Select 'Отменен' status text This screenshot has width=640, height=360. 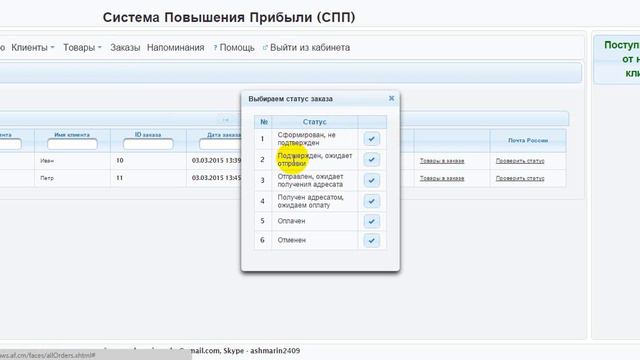point(292,240)
